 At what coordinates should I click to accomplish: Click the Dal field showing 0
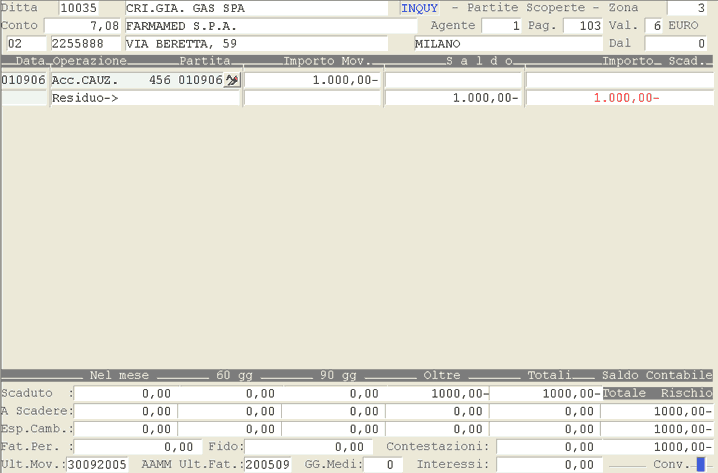point(675,44)
